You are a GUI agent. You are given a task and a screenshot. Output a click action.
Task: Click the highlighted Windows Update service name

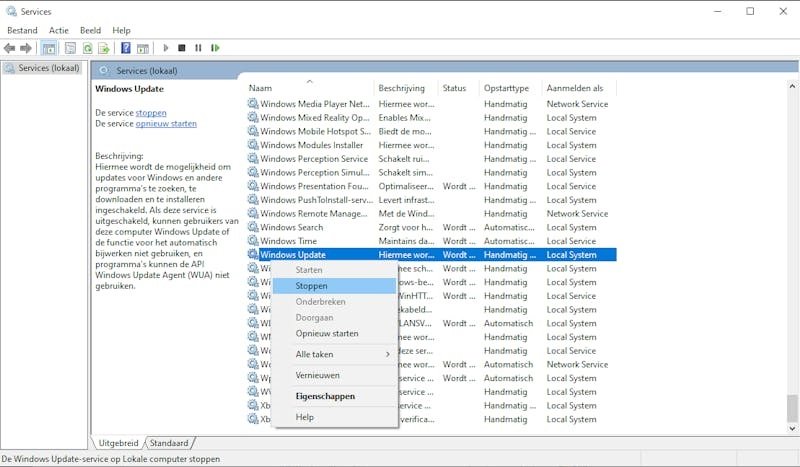pyautogui.click(x=293, y=255)
